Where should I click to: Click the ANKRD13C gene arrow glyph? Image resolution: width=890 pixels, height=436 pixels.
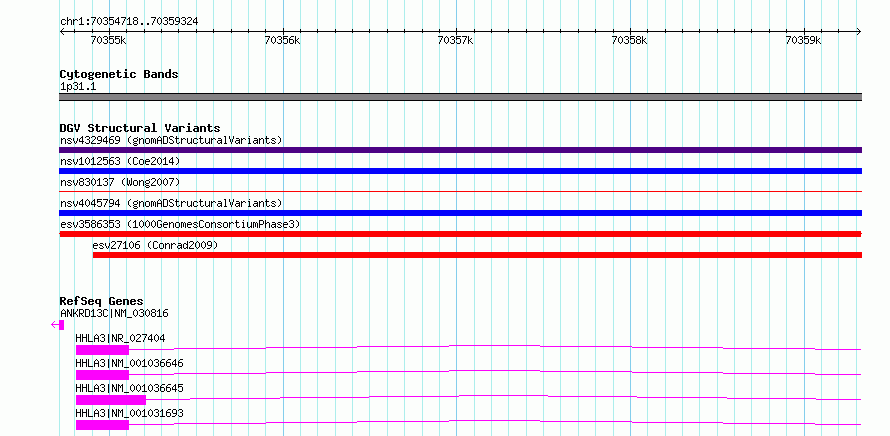(57, 325)
